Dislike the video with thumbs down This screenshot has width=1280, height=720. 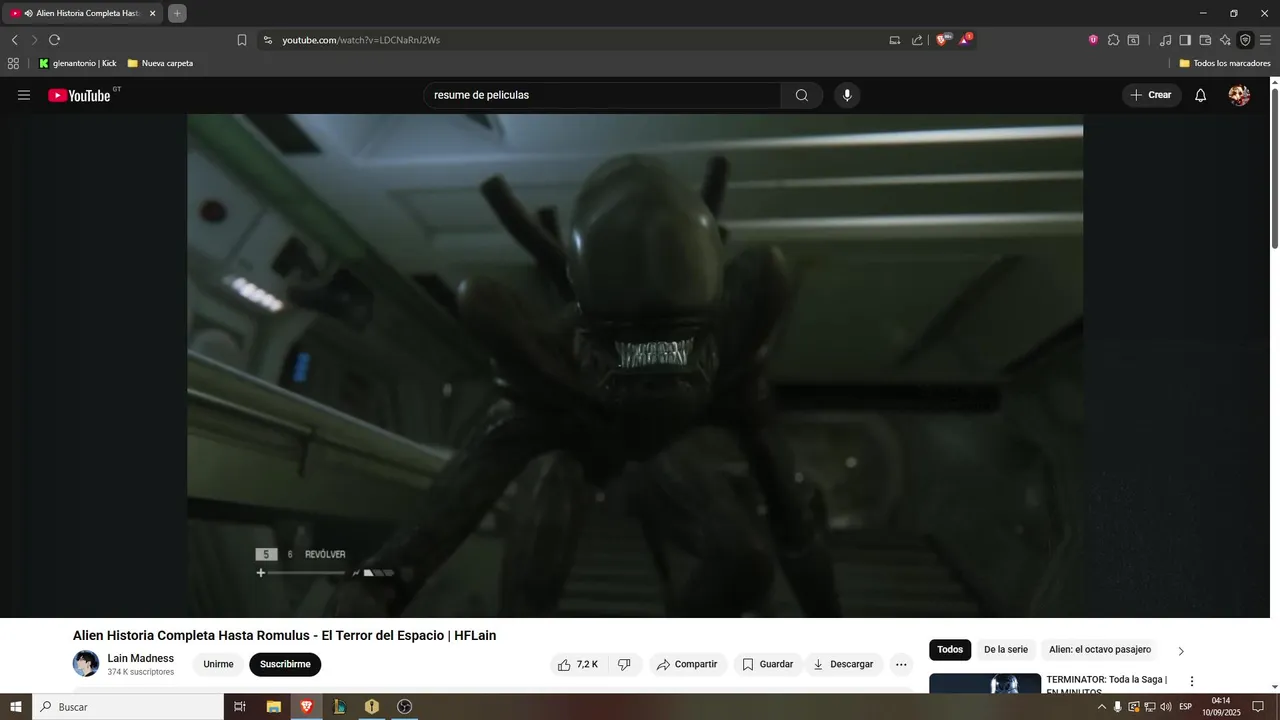tap(624, 664)
